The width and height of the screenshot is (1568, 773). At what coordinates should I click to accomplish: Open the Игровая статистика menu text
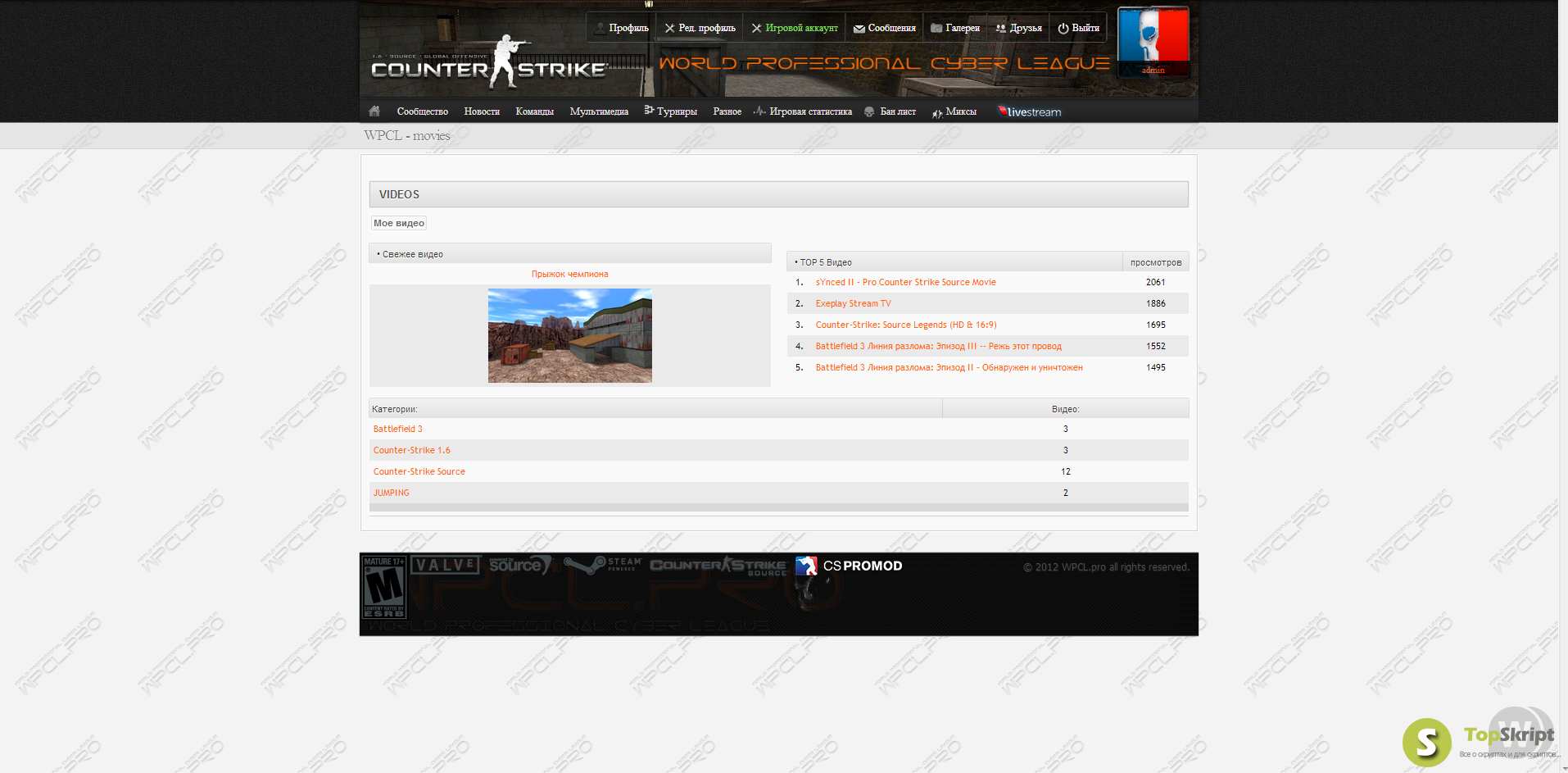click(x=810, y=111)
